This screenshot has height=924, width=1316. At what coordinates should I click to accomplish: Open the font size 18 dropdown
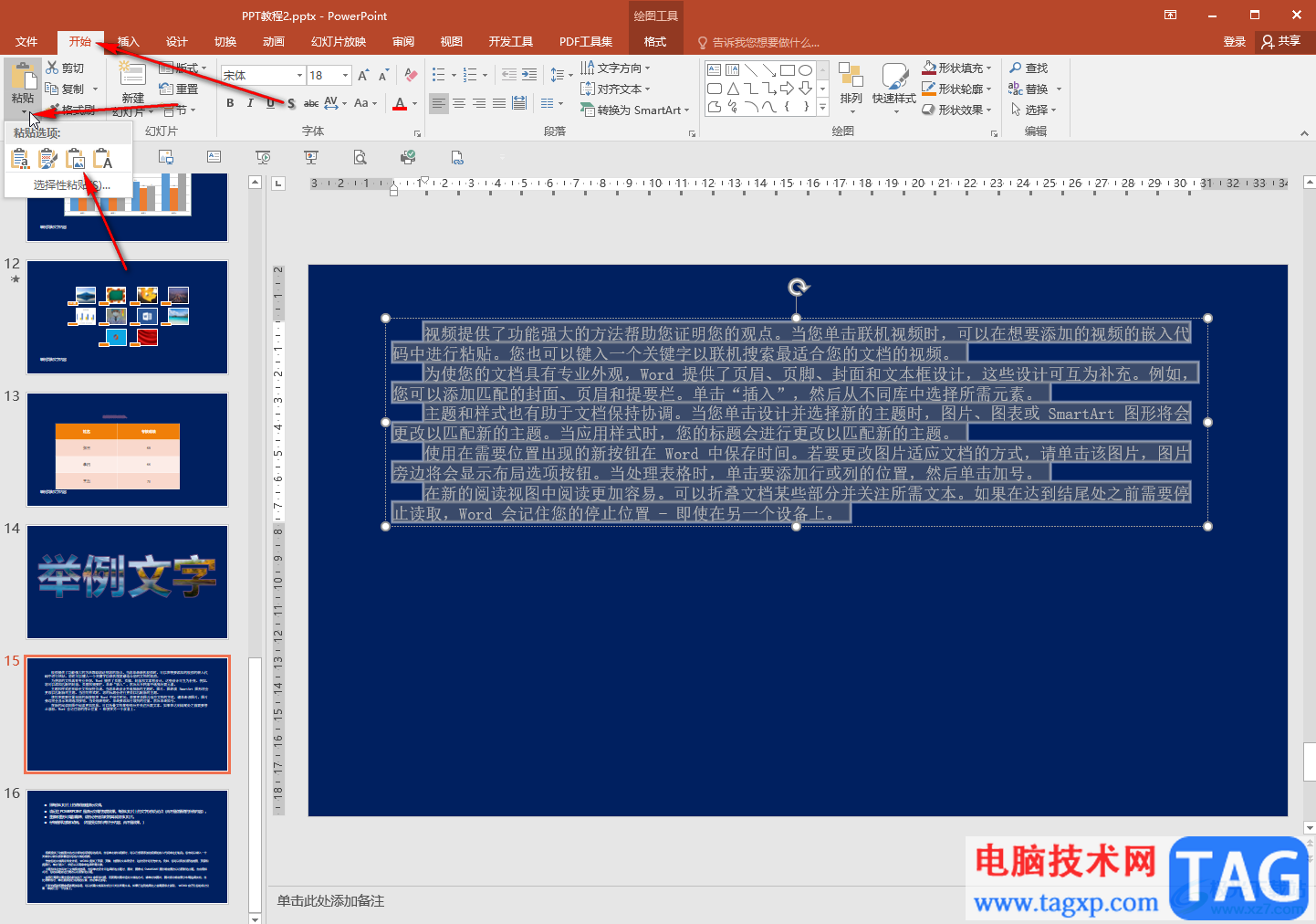[346, 75]
